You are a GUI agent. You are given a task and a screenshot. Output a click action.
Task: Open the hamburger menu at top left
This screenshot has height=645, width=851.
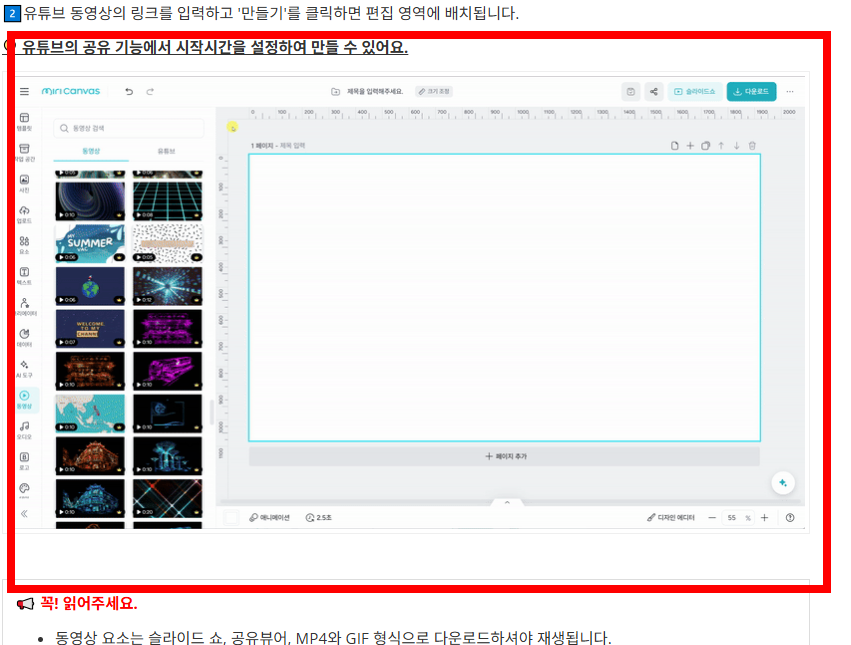pos(23,91)
